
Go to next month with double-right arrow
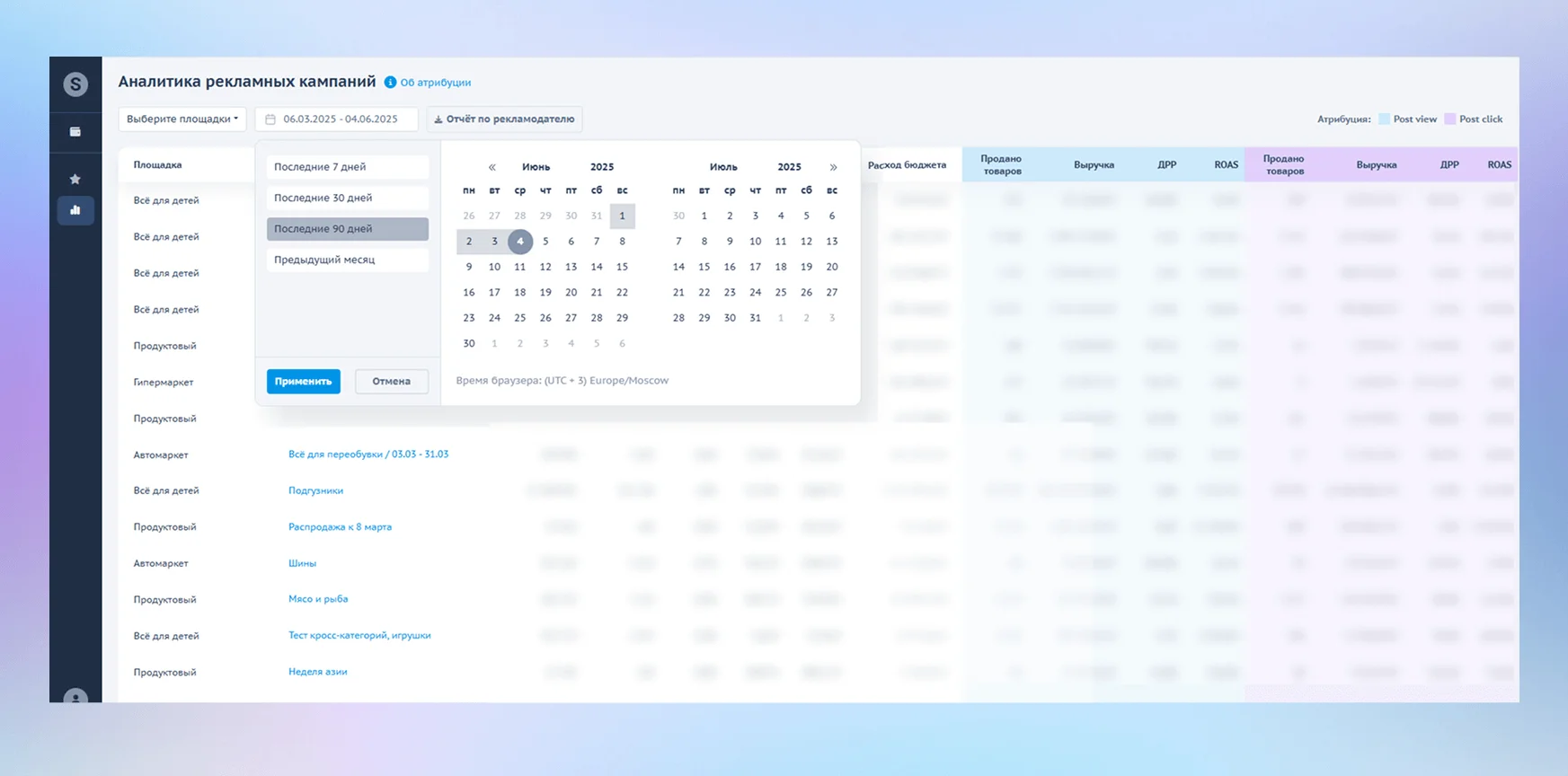coord(833,167)
